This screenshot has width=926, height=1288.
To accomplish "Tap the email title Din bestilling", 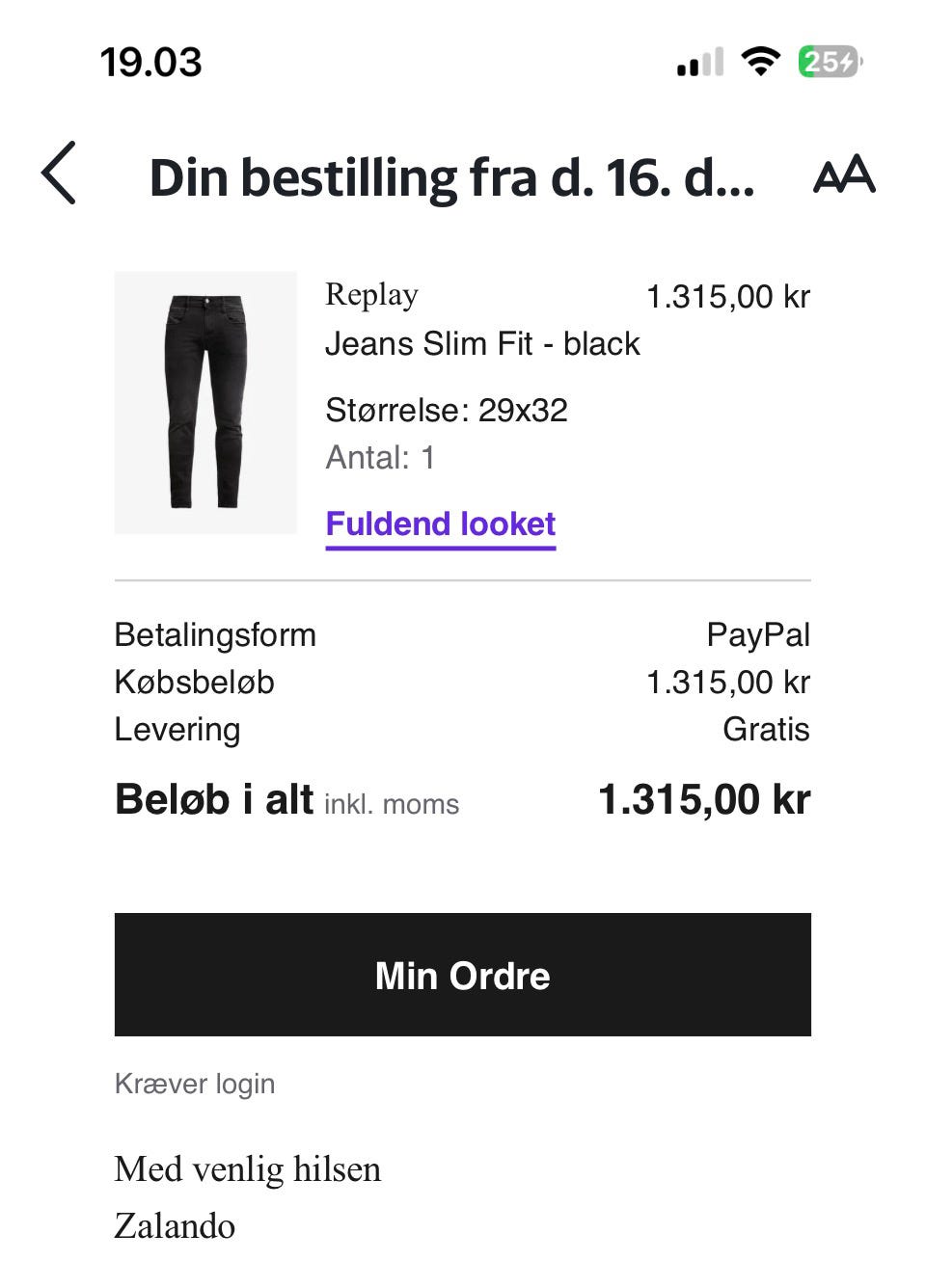I will [x=451, y=178].
